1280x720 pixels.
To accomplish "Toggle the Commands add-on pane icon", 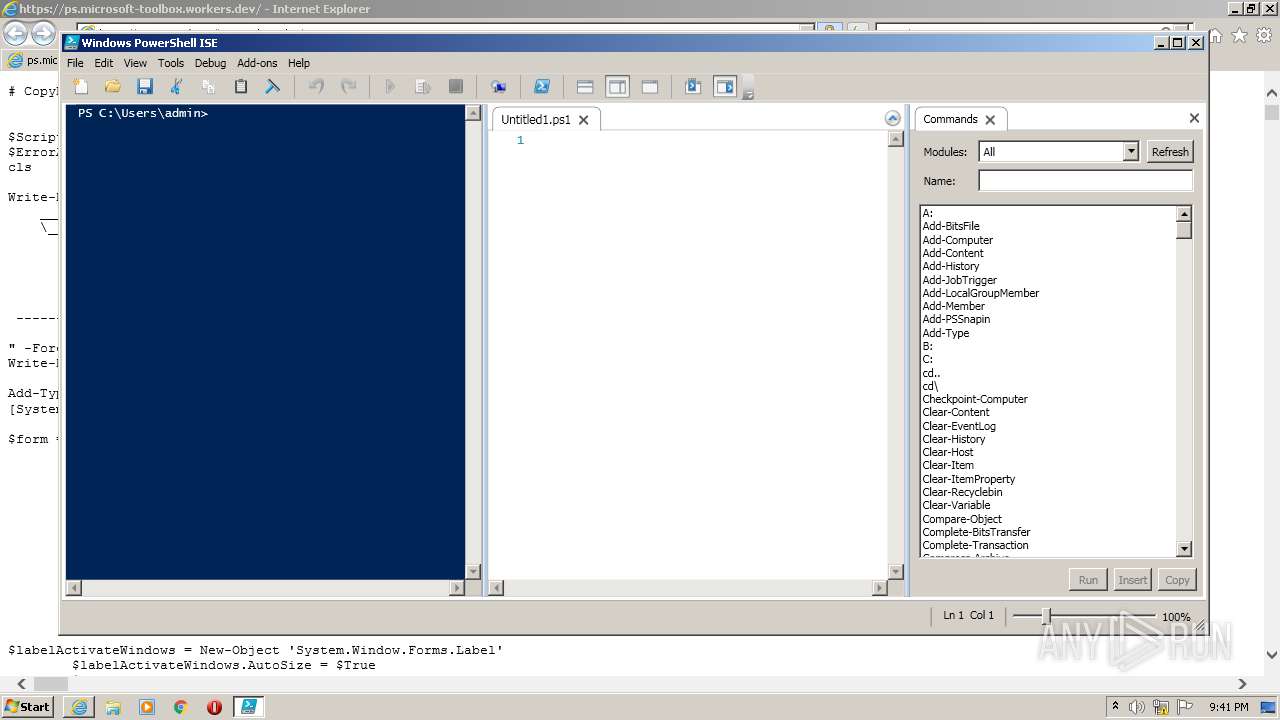I will (725, 87).
